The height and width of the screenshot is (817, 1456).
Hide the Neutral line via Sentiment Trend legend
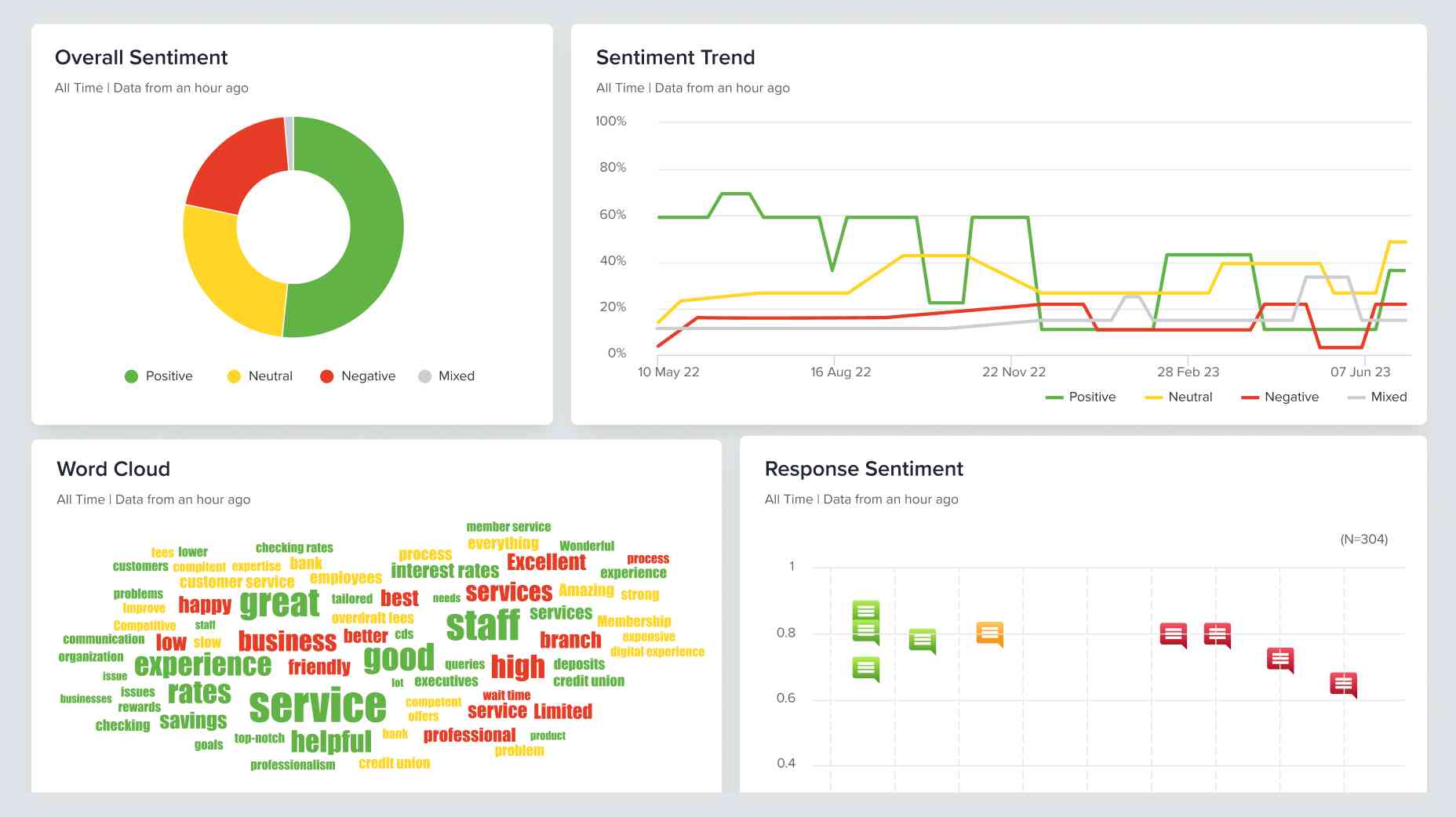pos(1178,398)
